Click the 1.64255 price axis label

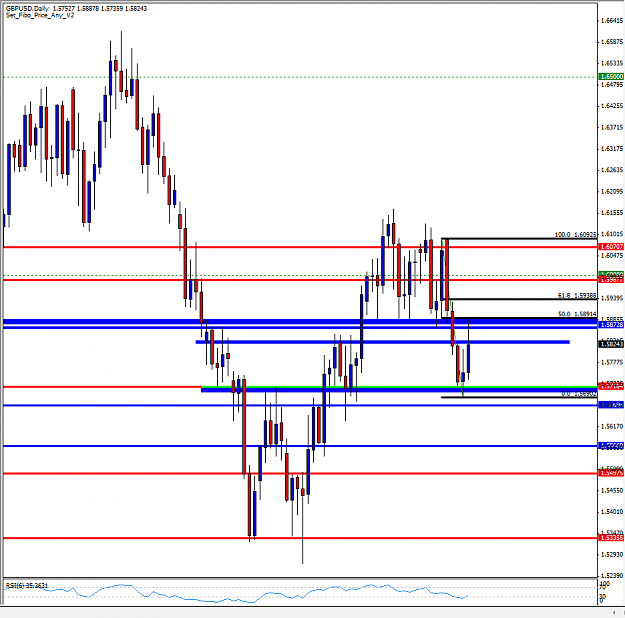pyautogui.click(x=612, y=106)
